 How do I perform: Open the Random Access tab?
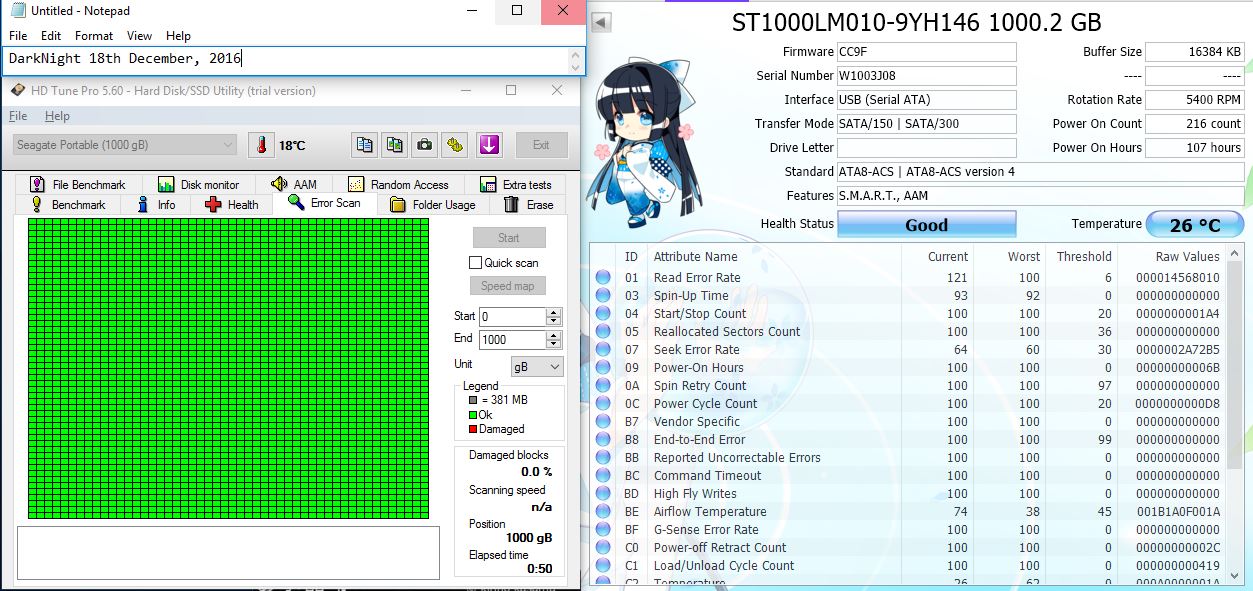pyautogui.click(x=398, y=184)
